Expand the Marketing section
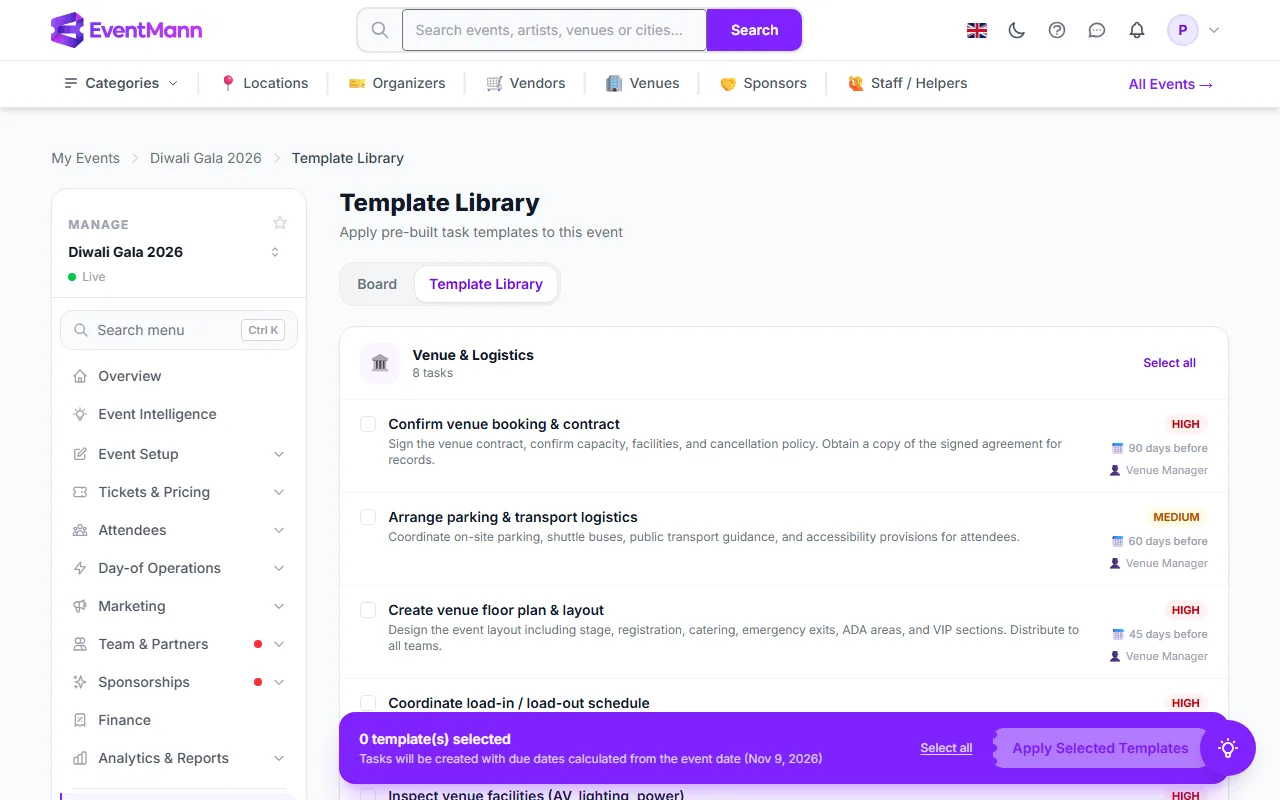 pos(179,606)
